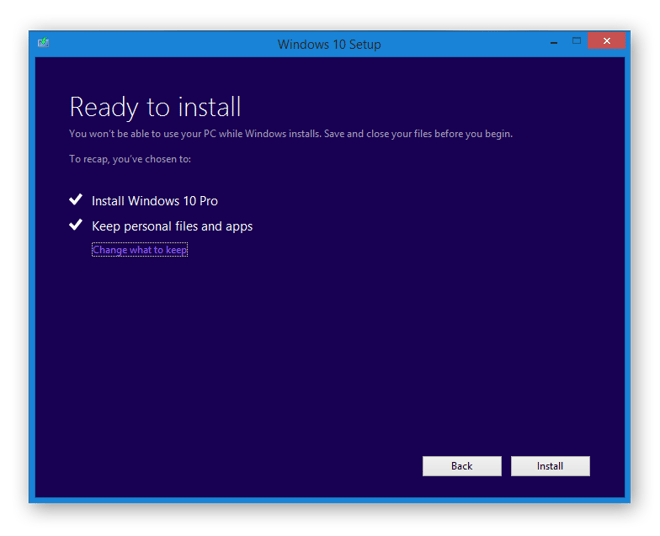The height and width of the screenshot is (536, 660).
Task: Click the text 'Install Windows 10 Pro'
Action: point(155,201)
